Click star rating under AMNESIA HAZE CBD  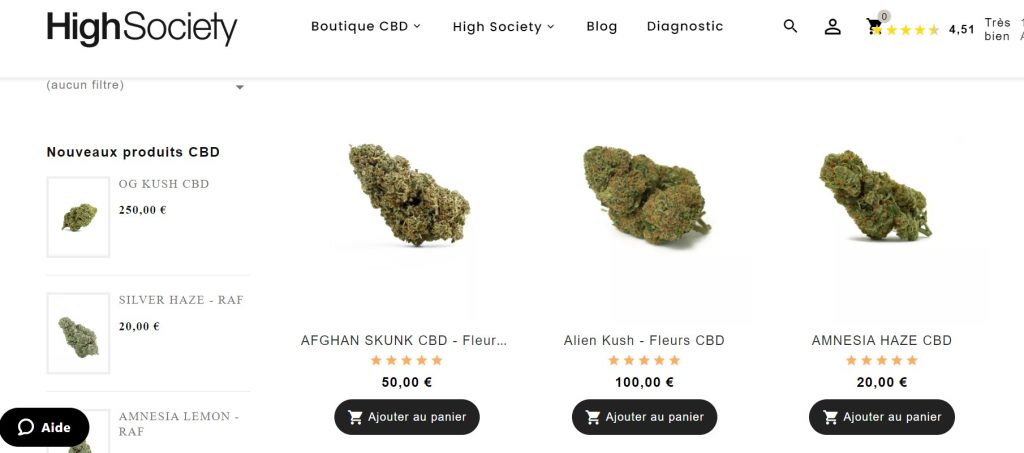pyautogui.click(x=882, y=360)
